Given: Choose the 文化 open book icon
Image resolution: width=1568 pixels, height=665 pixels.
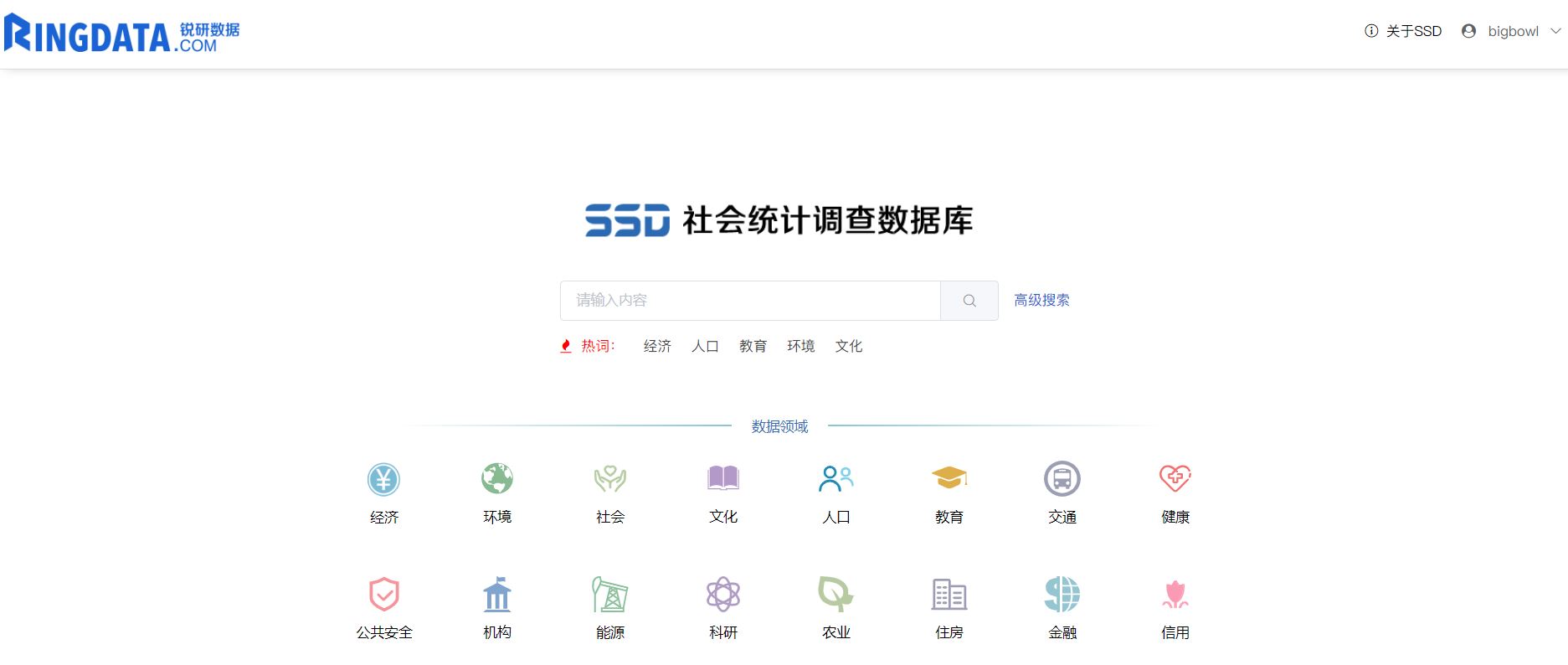Looking at the screenshot, I should [723, 477].
